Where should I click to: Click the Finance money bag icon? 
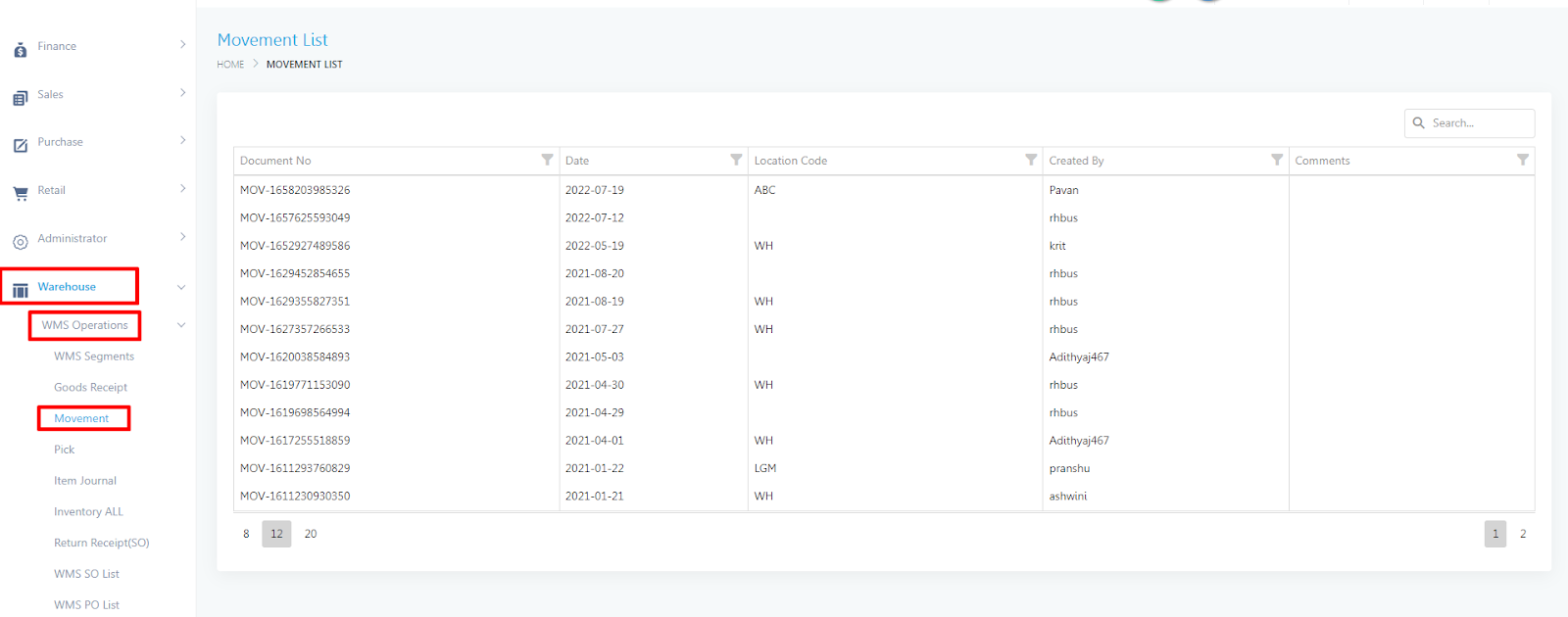(21, 49)
